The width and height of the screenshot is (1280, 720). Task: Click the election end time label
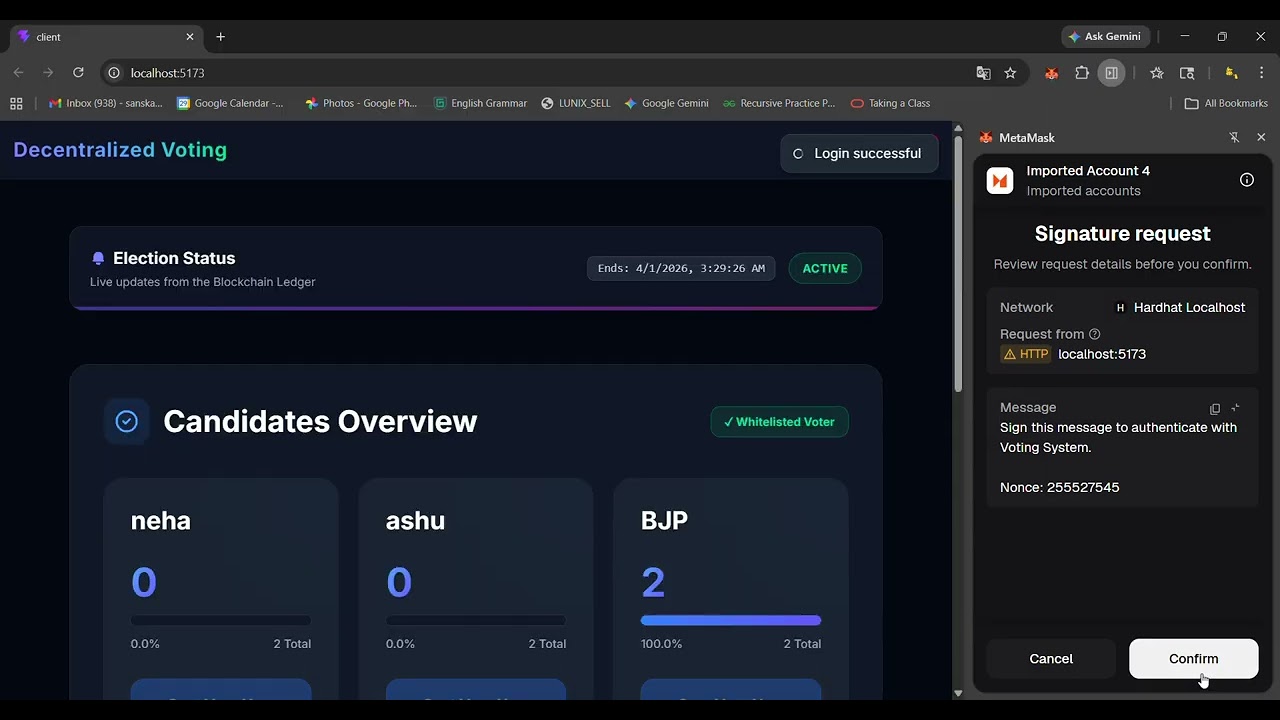point(681,268)
